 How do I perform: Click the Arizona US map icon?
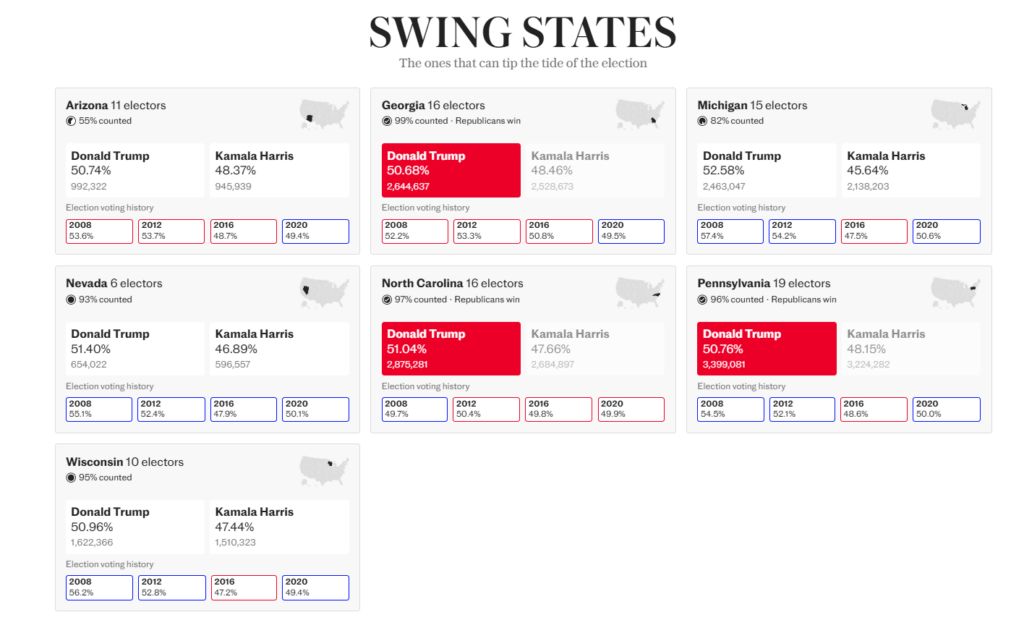click(x=324, y=114)
